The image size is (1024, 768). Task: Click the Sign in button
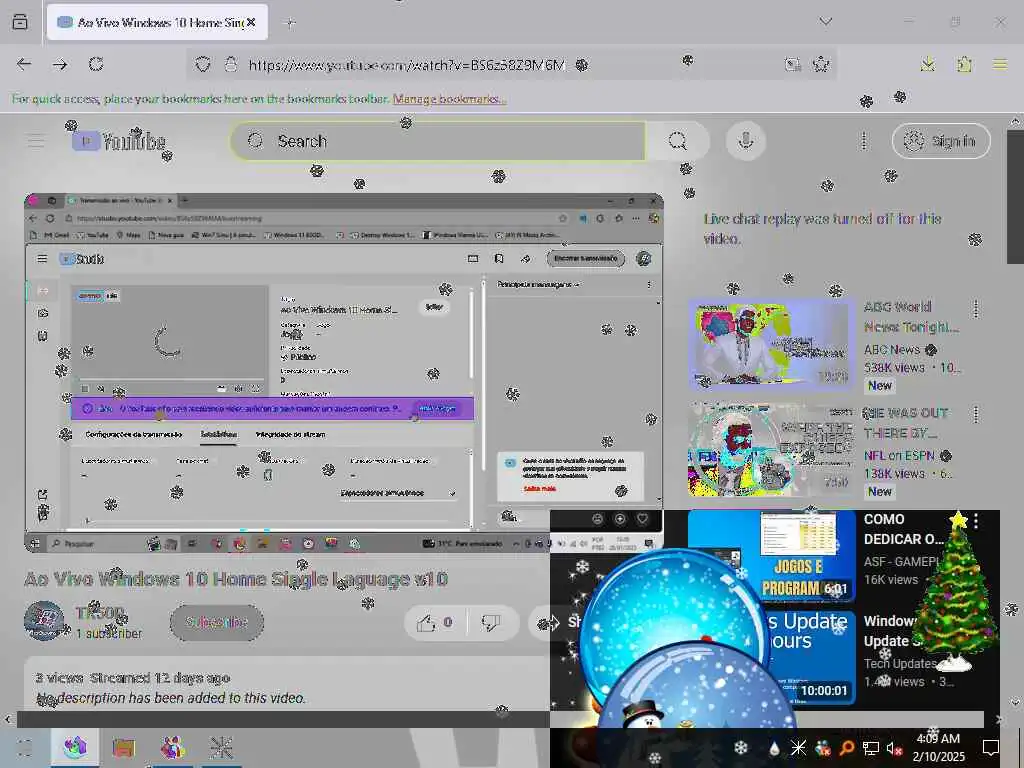[x=941, y=141]
